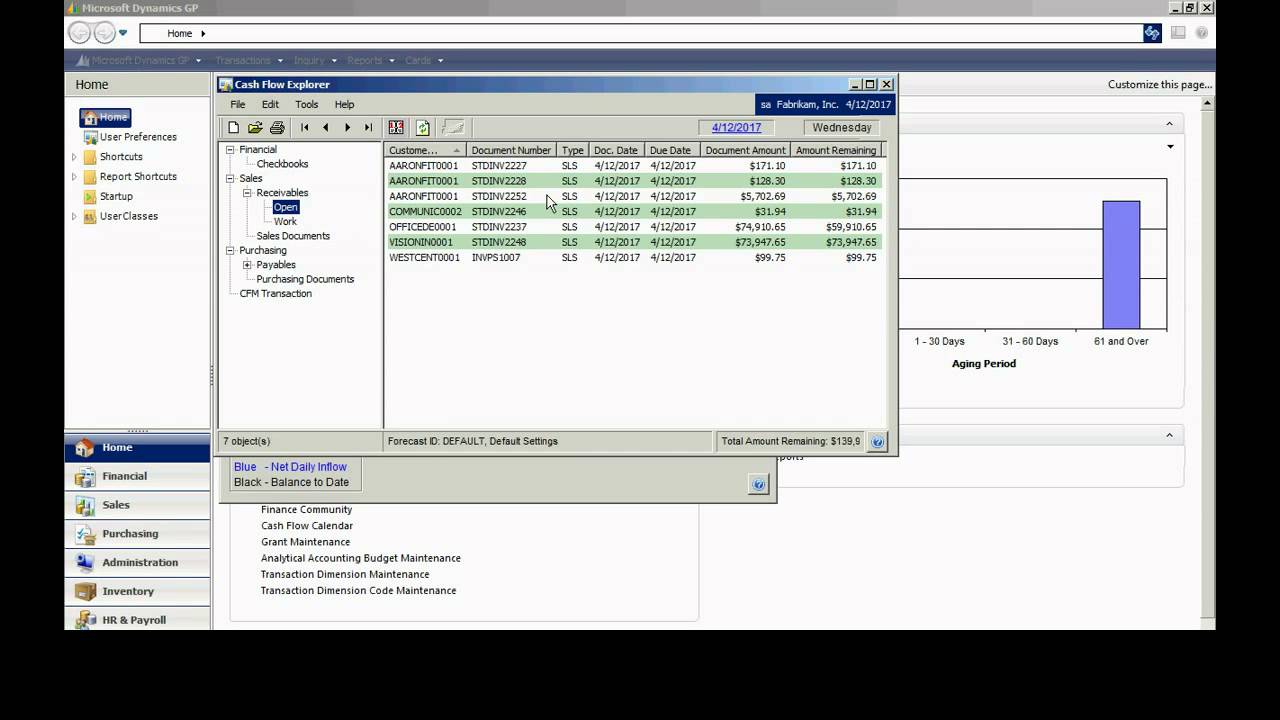1280x720 pixels.
Task: Click the 4/12/2017 date link
Action: [736, 128]
